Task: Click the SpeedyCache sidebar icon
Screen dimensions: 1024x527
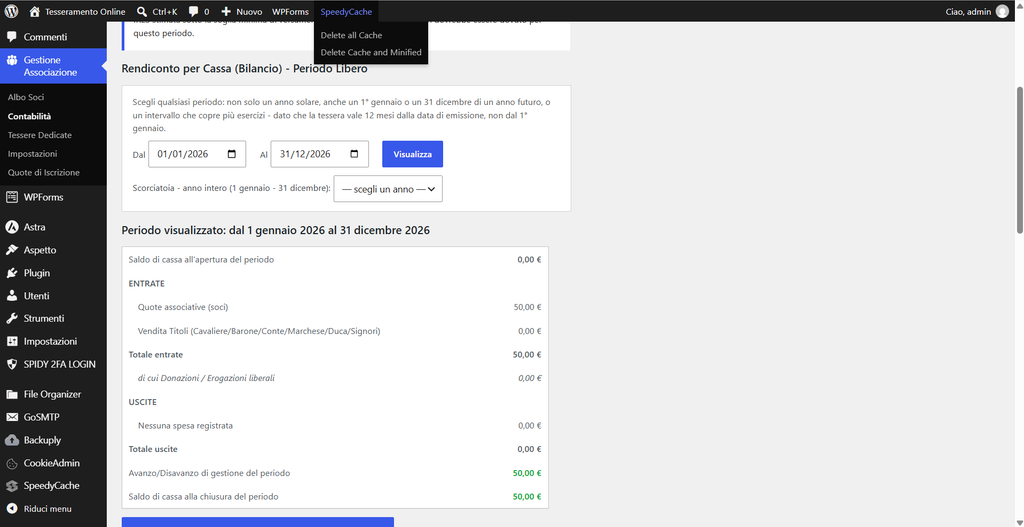Action: [12, 485]
